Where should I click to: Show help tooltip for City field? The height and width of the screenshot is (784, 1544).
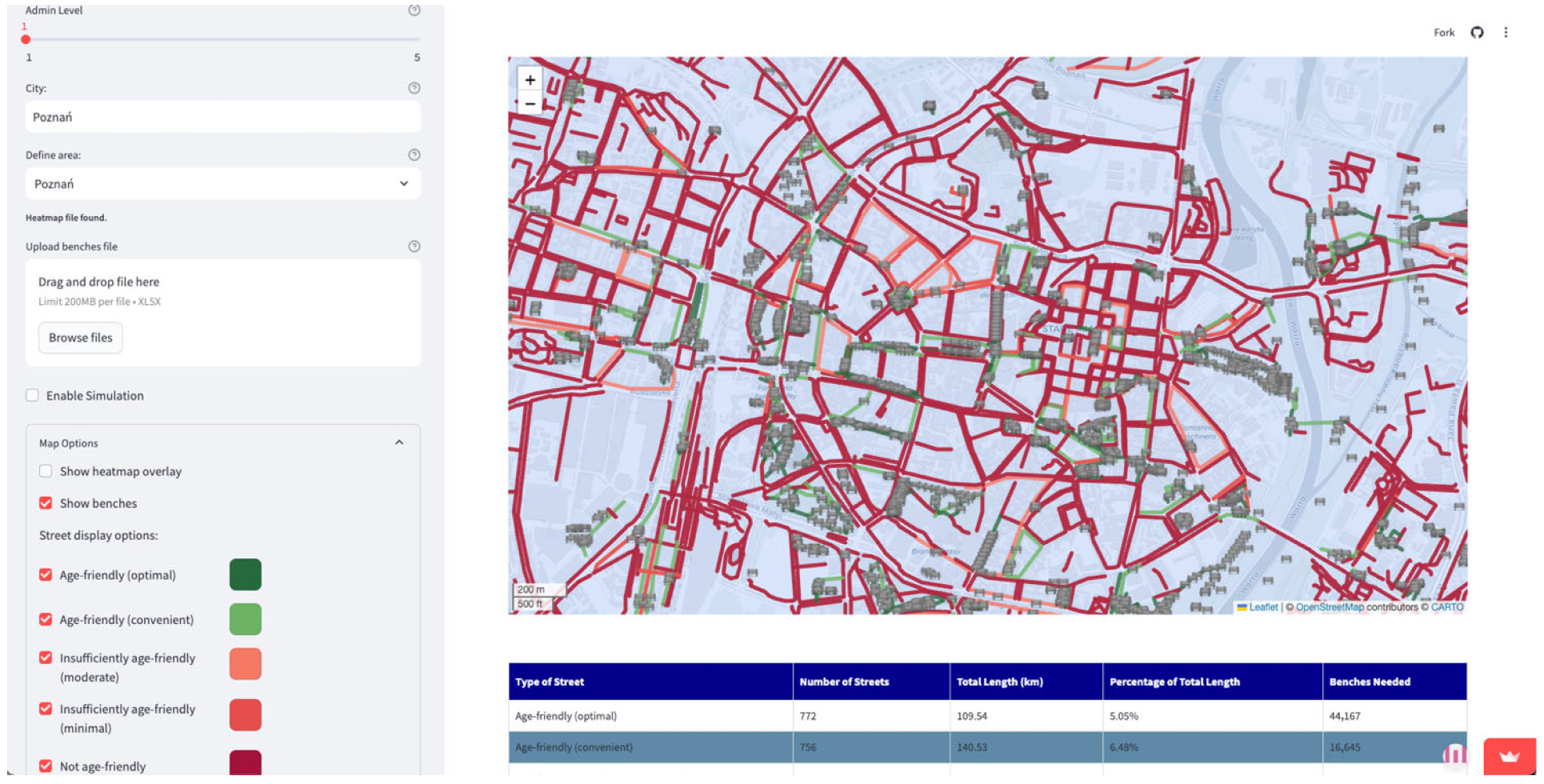click(x=414, y=88)
